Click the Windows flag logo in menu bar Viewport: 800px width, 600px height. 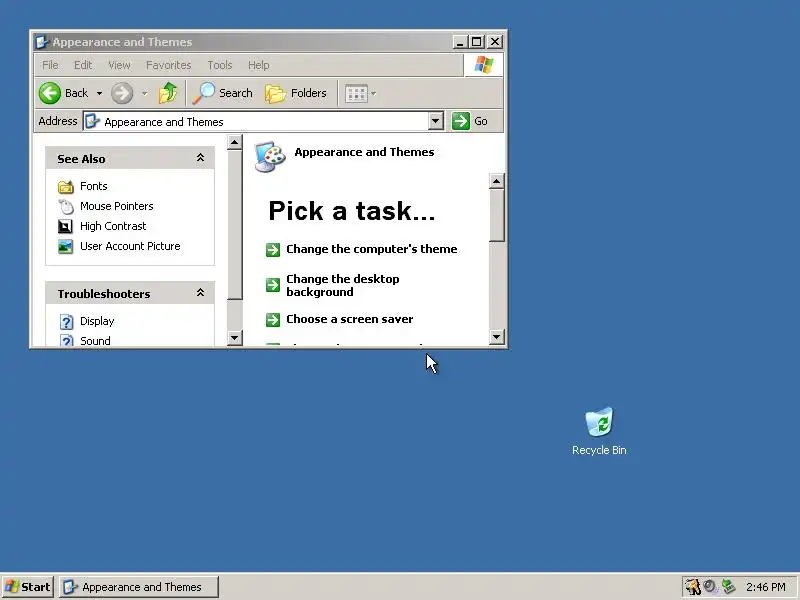[x=484, y=65]
